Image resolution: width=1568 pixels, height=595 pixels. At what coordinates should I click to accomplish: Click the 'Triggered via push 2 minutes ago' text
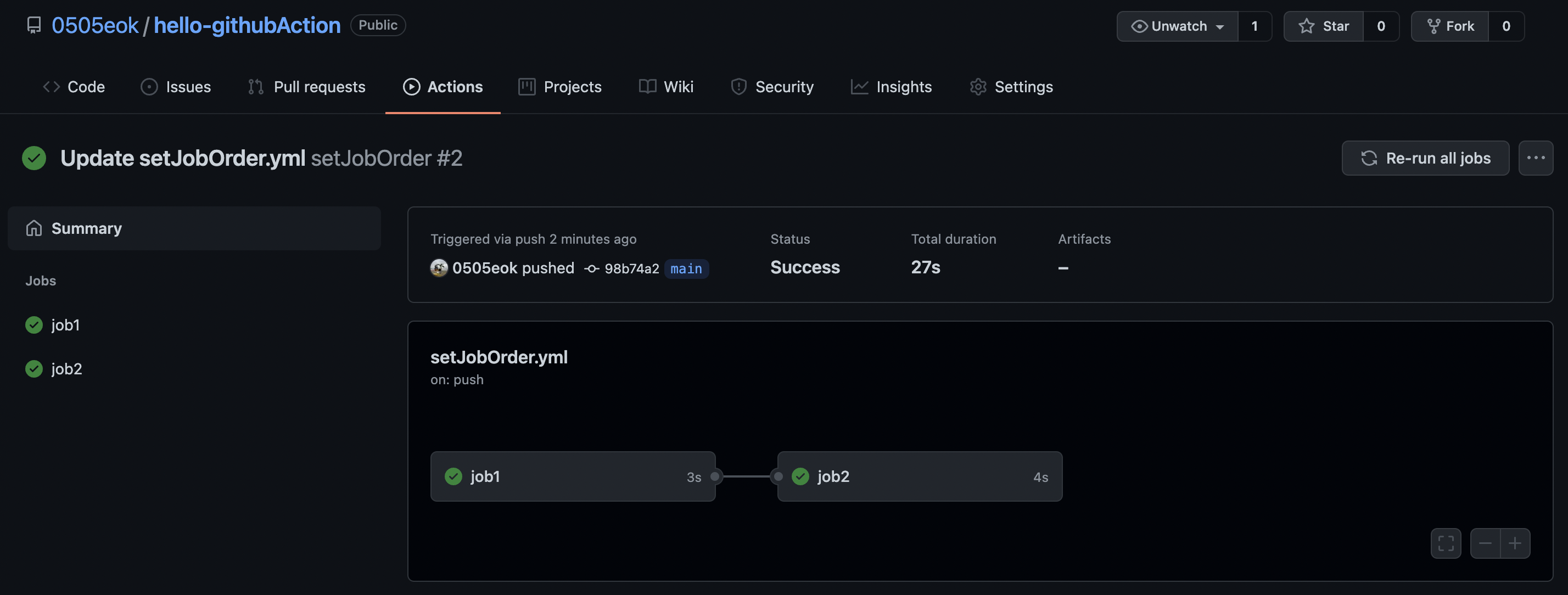533,239
